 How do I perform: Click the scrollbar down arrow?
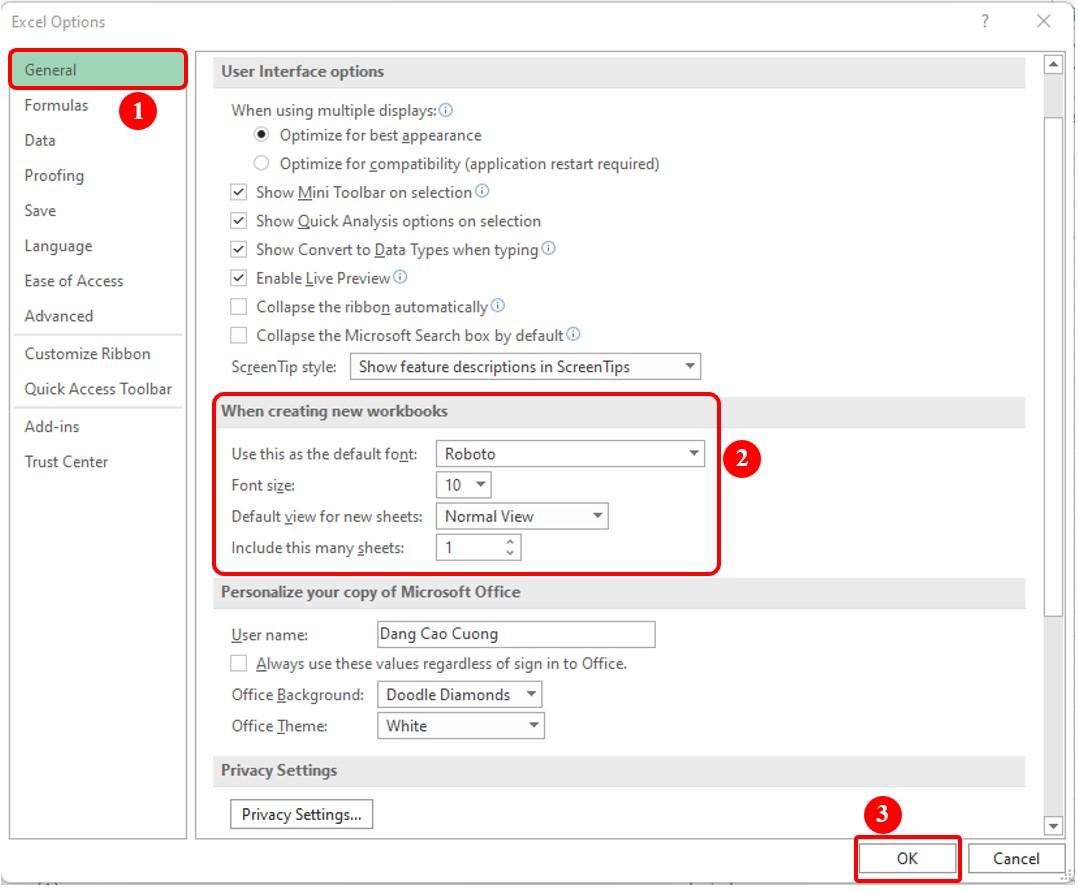[x=1053, y=825]
